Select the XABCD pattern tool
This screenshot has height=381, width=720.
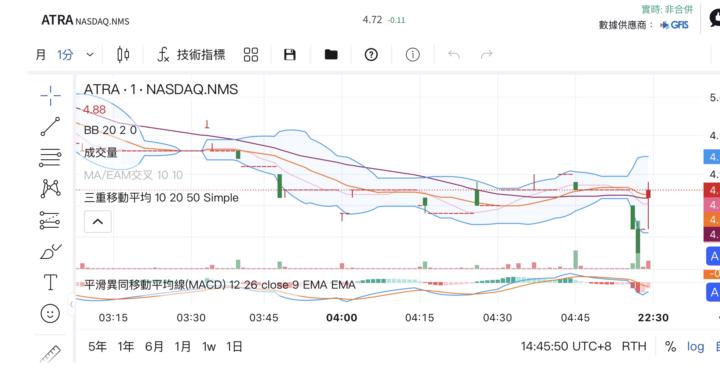coord(50,189)
